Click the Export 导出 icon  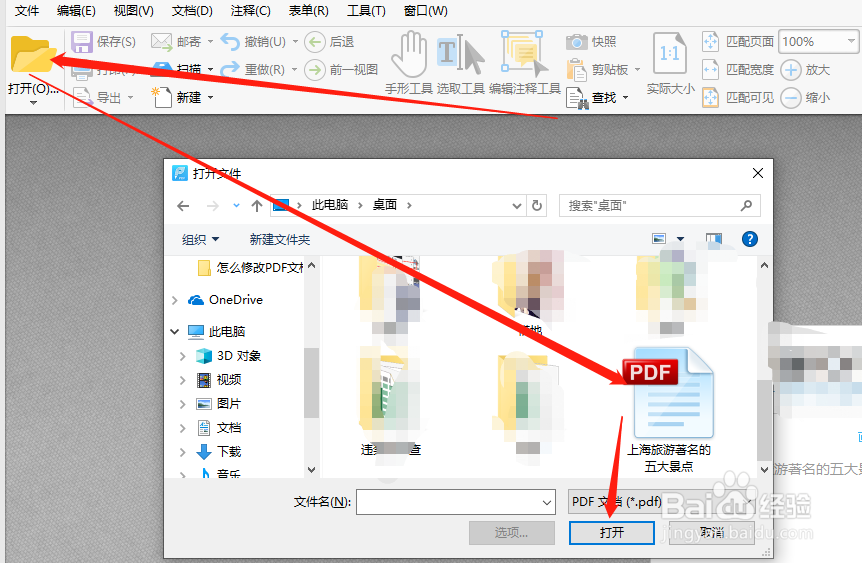point(82,98)
